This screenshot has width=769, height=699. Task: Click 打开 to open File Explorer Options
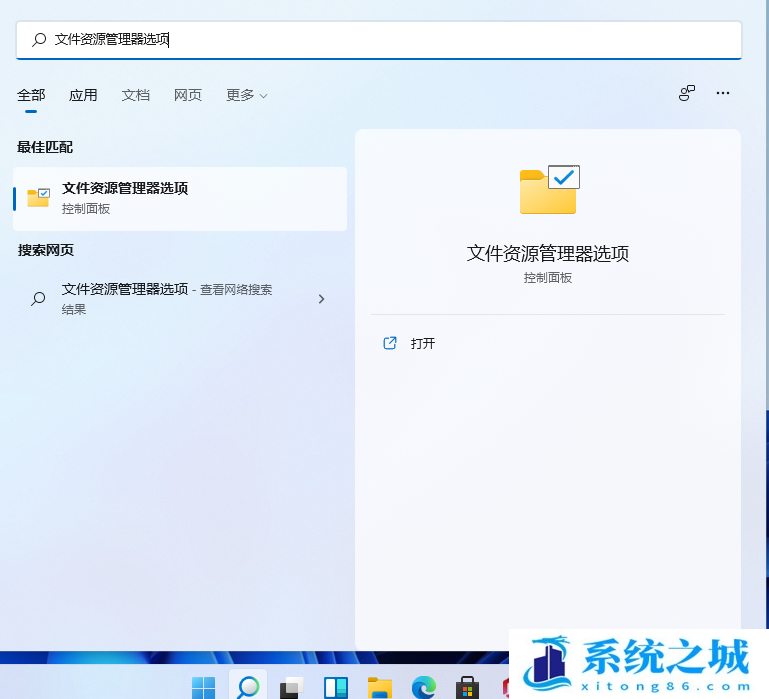coord(422,343)
